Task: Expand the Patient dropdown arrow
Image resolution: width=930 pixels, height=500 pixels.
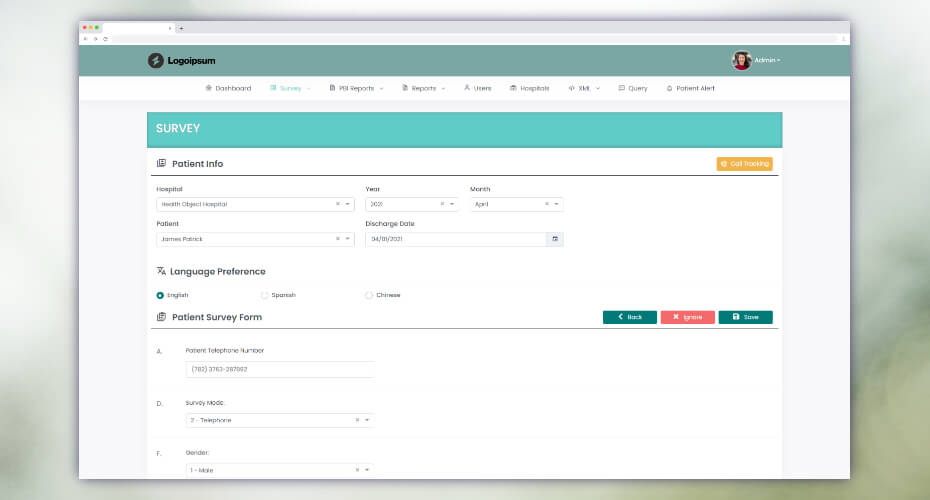Action: point(348,239)
